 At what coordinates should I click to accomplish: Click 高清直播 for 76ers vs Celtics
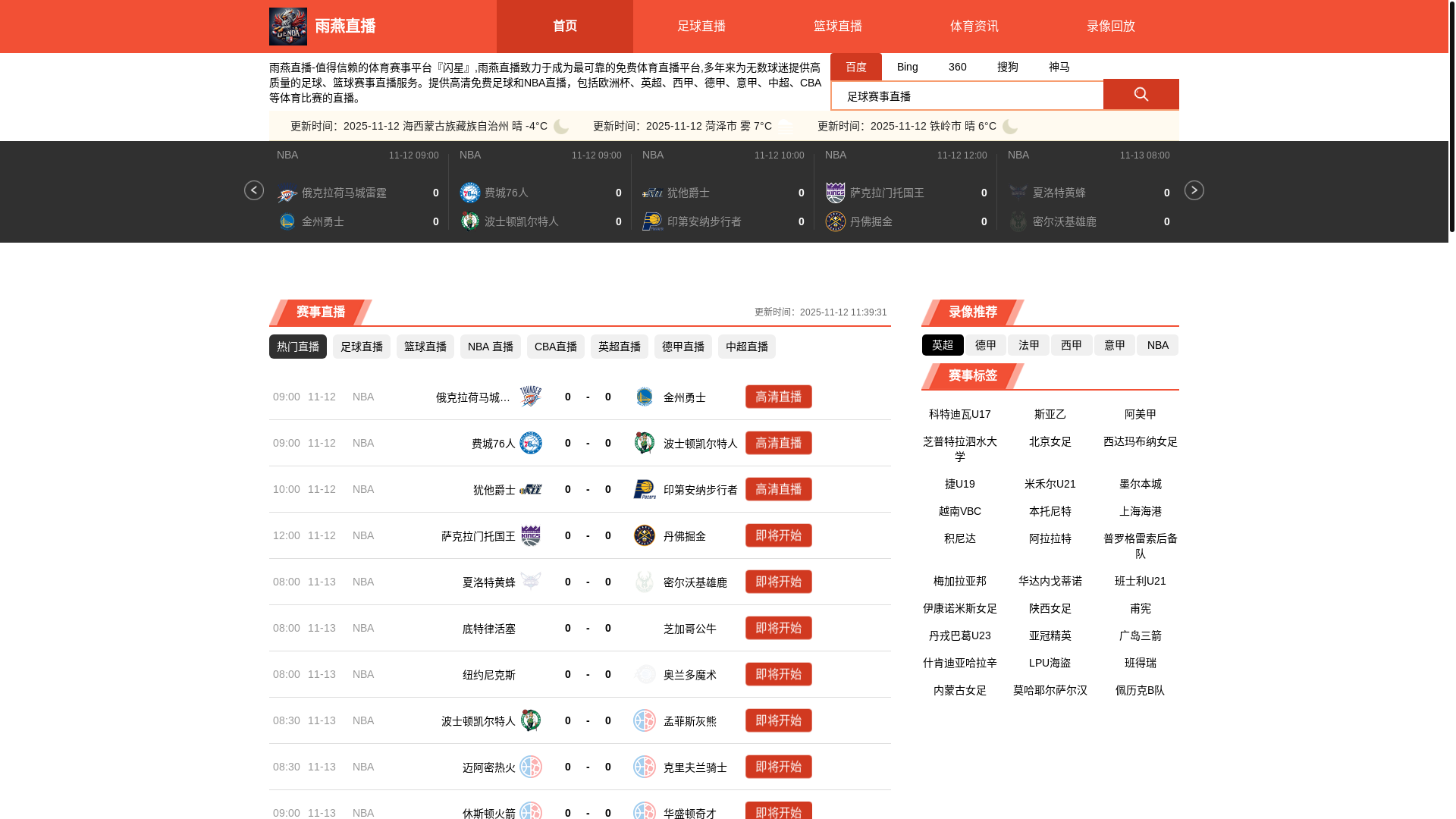(779, 443)
